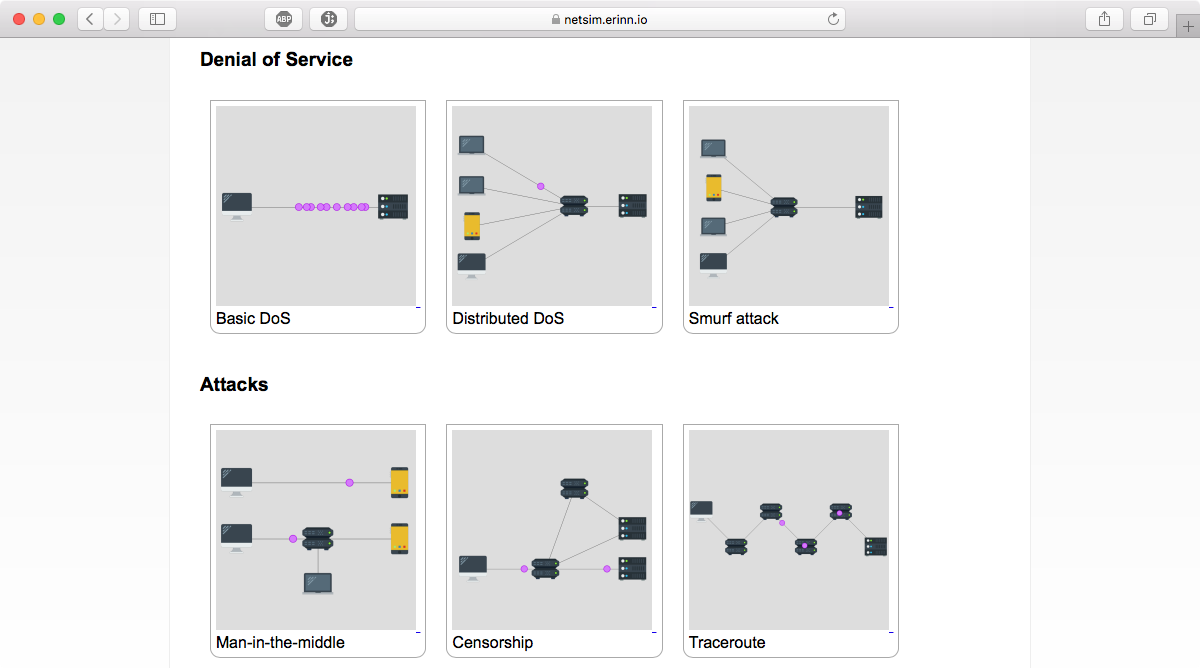Open the Distributed DoS level thumbnail
1200x668 pixels.
(x=552, y=206)
